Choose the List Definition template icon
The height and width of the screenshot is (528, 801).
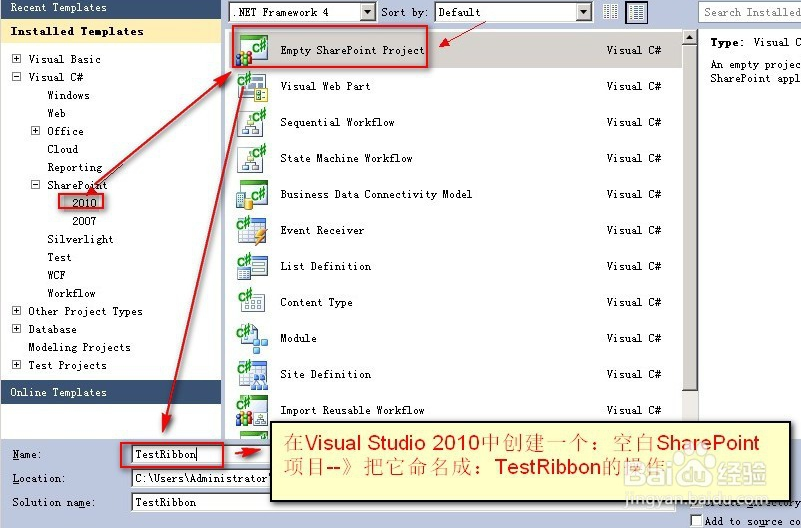(x=252, y=267)
